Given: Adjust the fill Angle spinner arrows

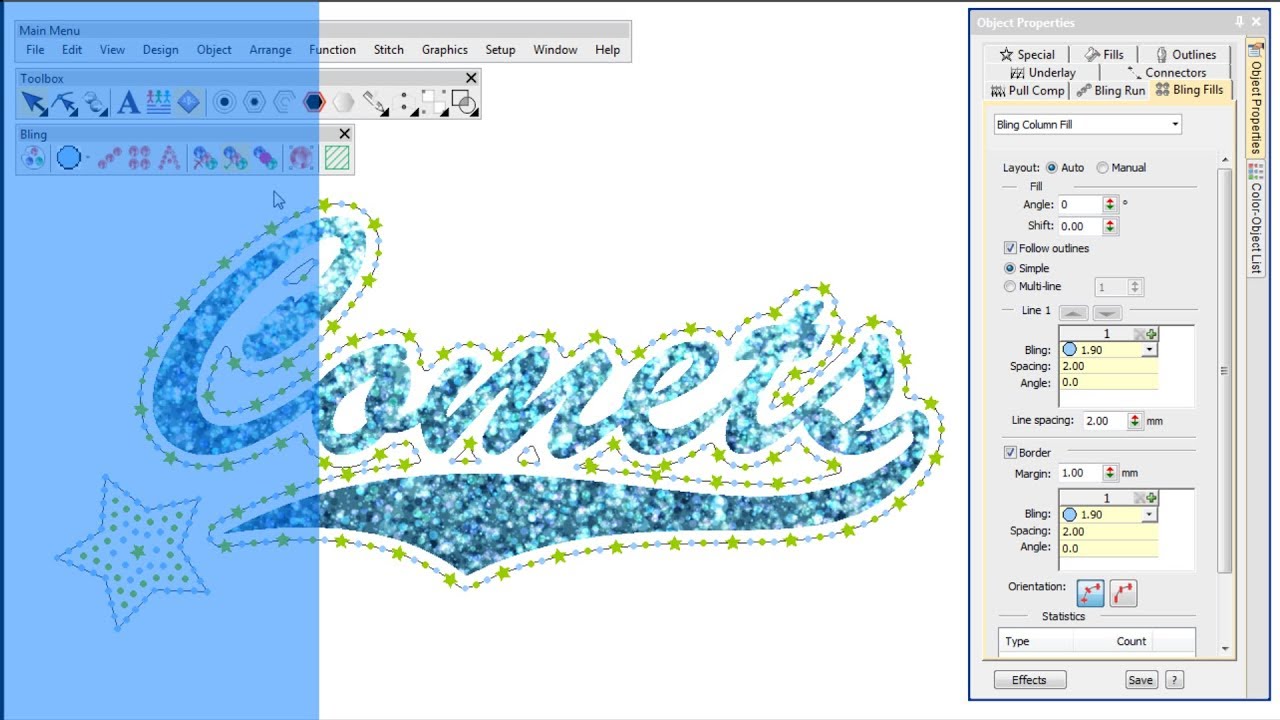Looking at the screenshot, I should 1110,204.
